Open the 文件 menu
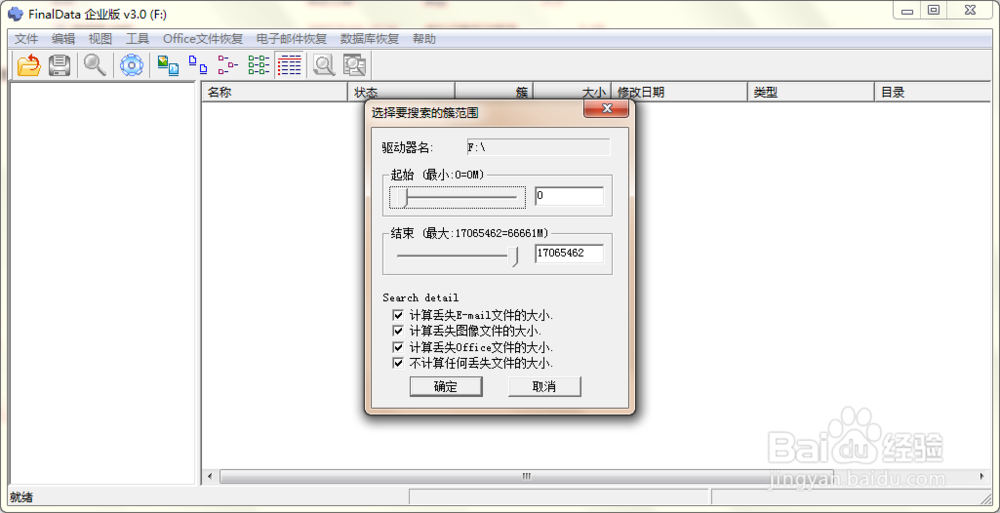Image resolution: width=1000 pixels, height=513 pixels. (27, 39)
